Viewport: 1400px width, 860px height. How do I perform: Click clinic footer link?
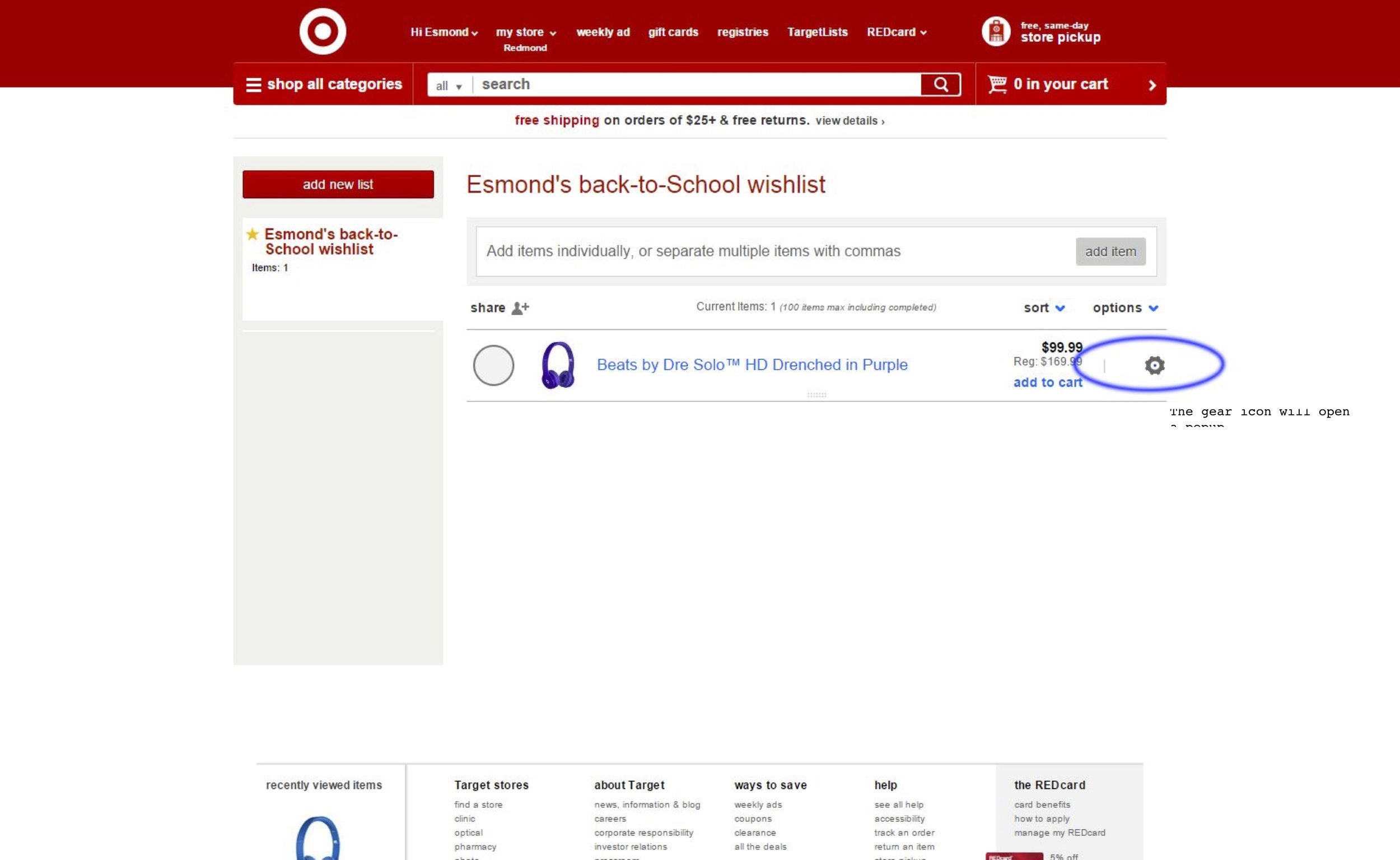pos(464,819)
